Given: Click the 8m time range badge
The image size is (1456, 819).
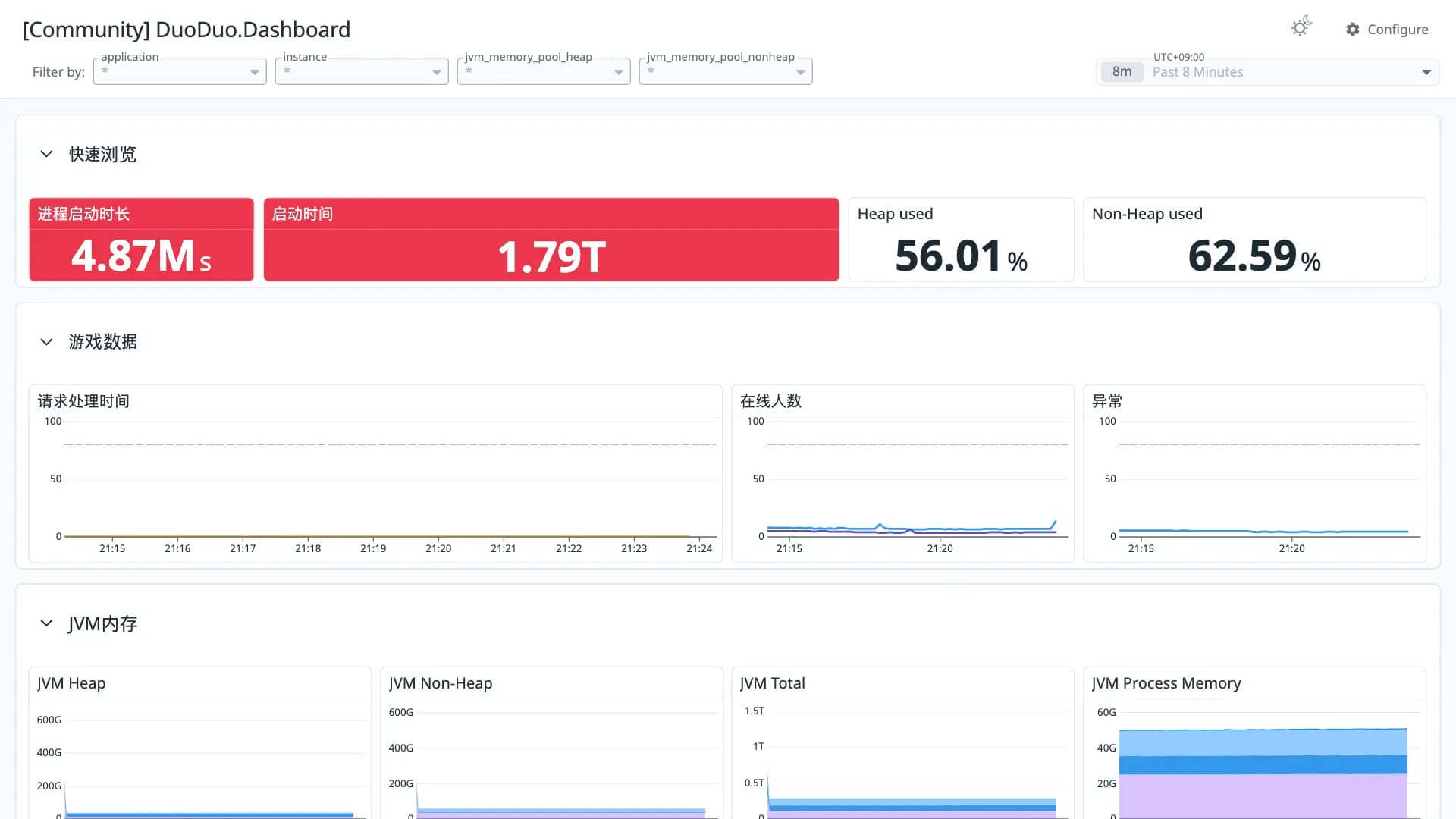Looking at the screenshot, I should 1122,72.
